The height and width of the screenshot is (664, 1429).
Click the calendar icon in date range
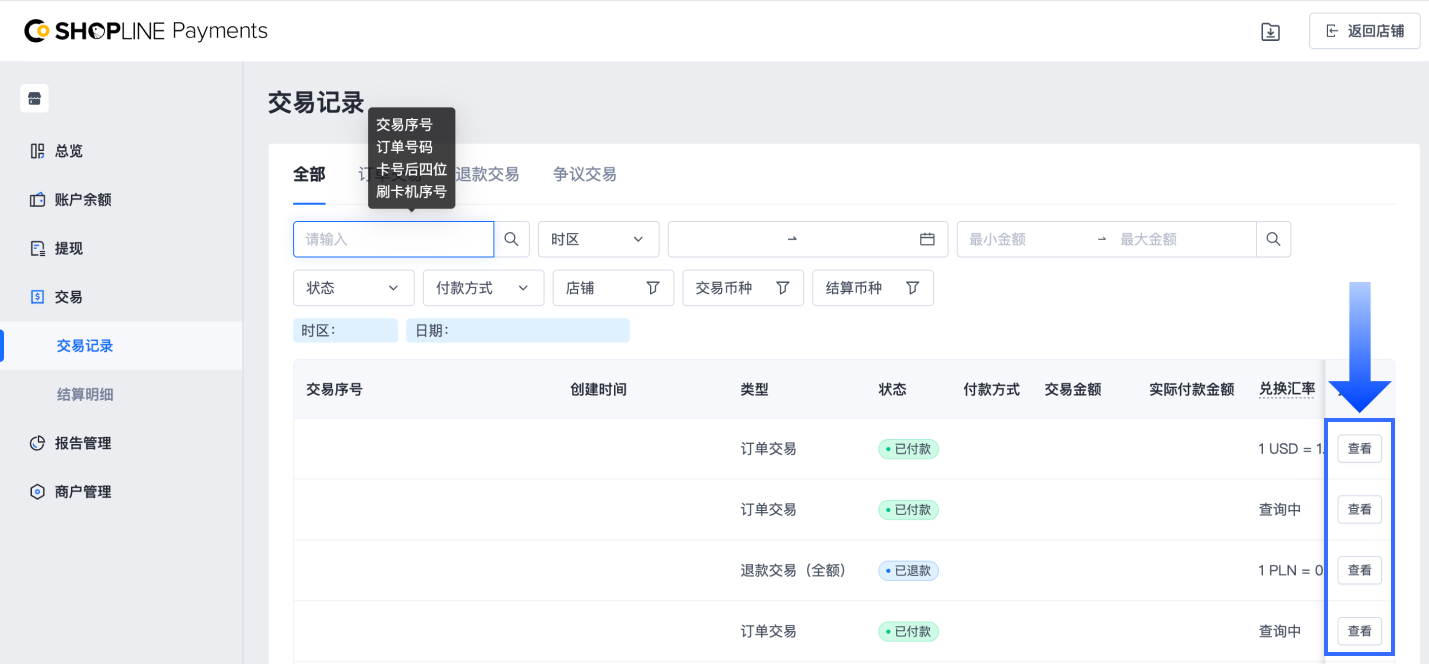[x=927, y=239]
